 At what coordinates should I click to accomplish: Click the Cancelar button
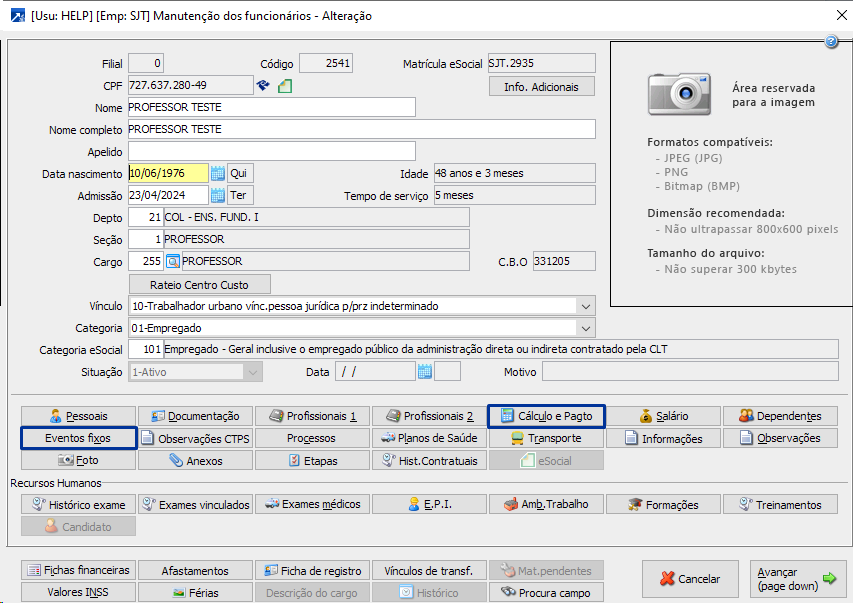coord(690,579)
